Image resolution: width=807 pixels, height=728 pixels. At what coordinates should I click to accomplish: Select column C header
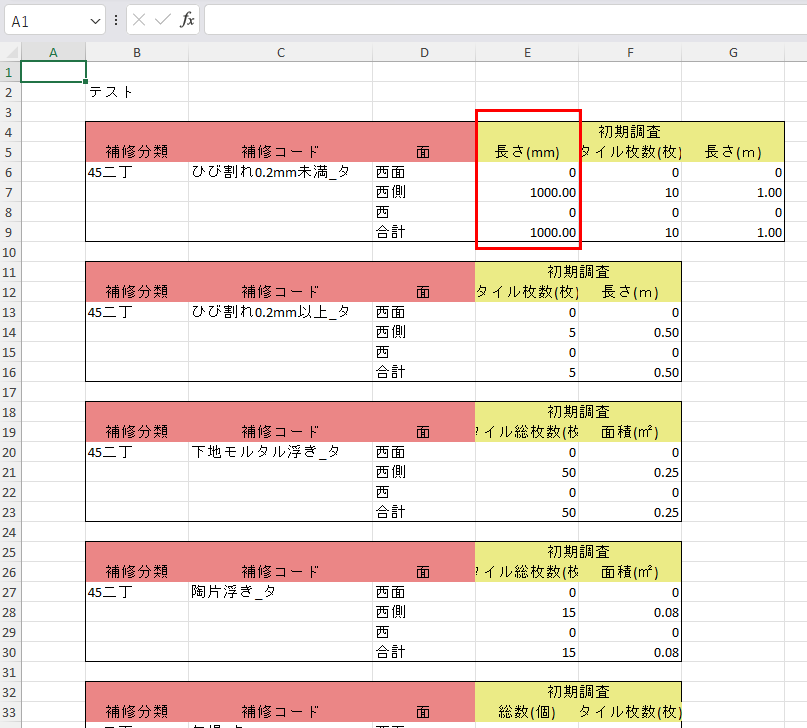point(280,52)
